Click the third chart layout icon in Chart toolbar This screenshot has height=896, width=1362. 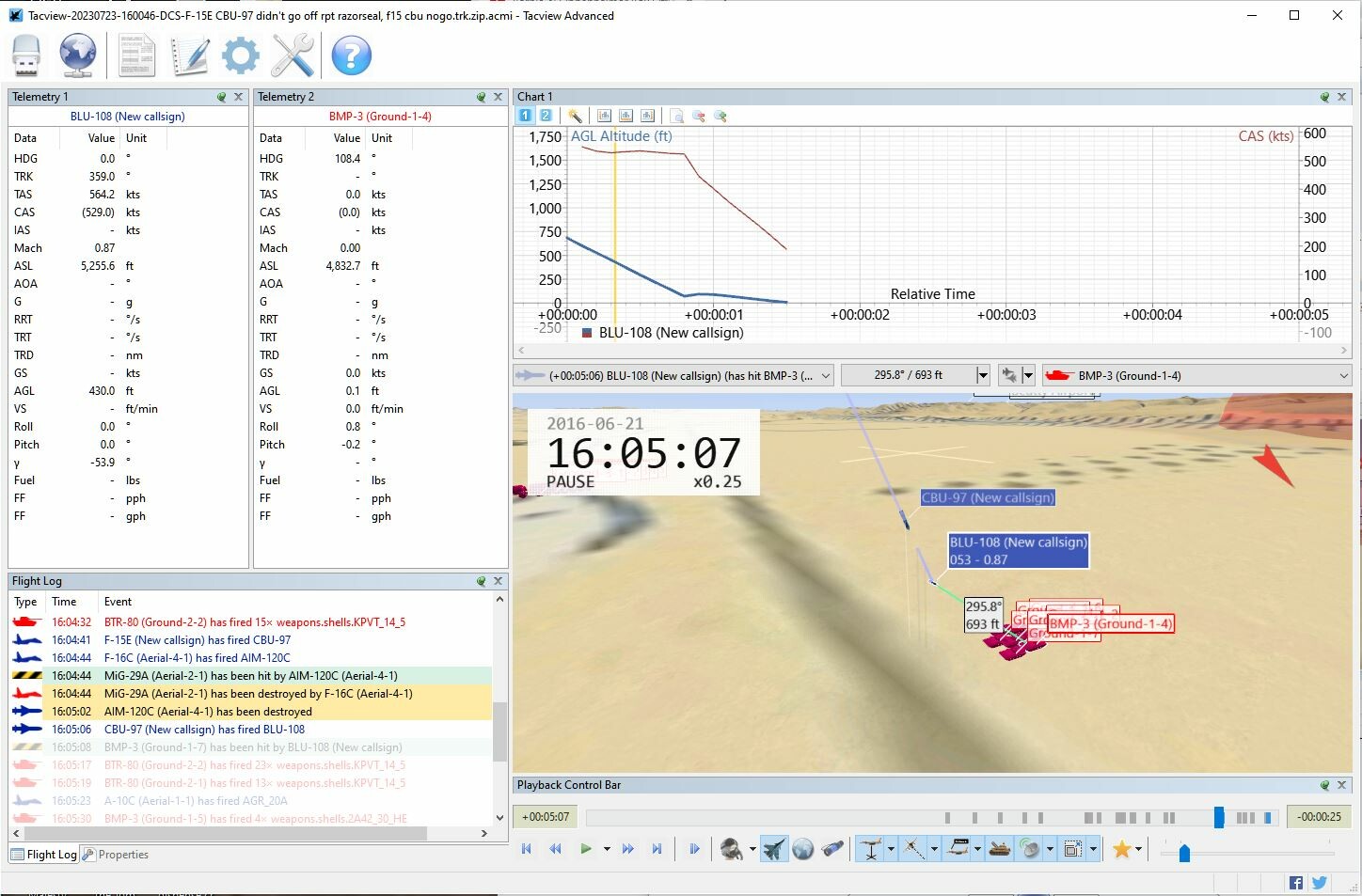(647, 116)
